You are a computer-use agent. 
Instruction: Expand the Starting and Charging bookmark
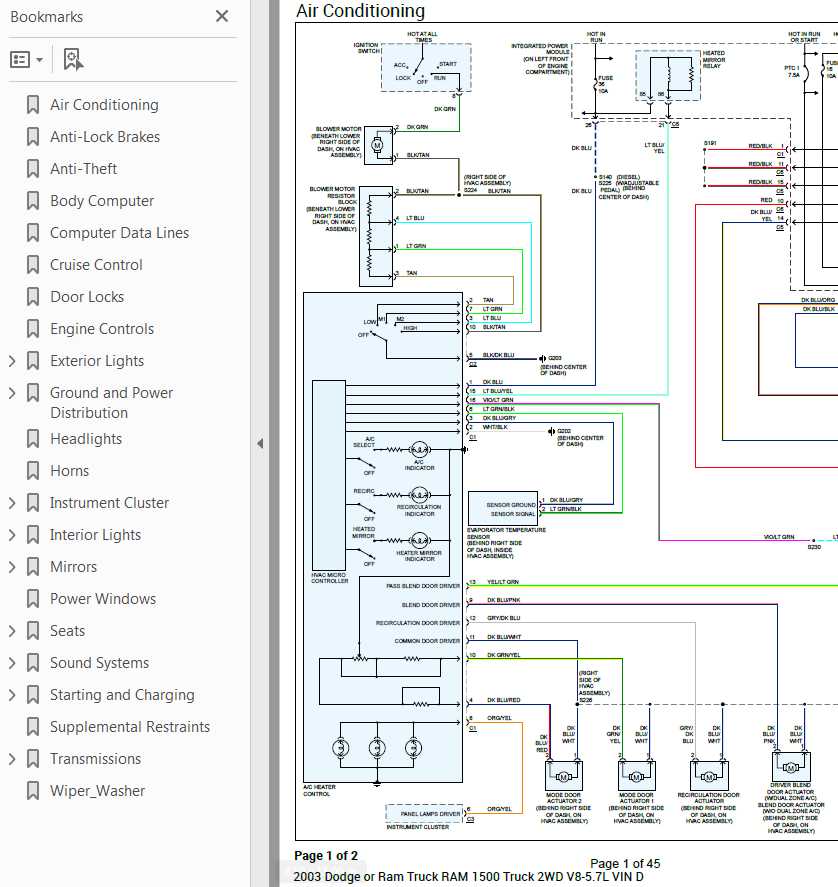click(12, 695)
